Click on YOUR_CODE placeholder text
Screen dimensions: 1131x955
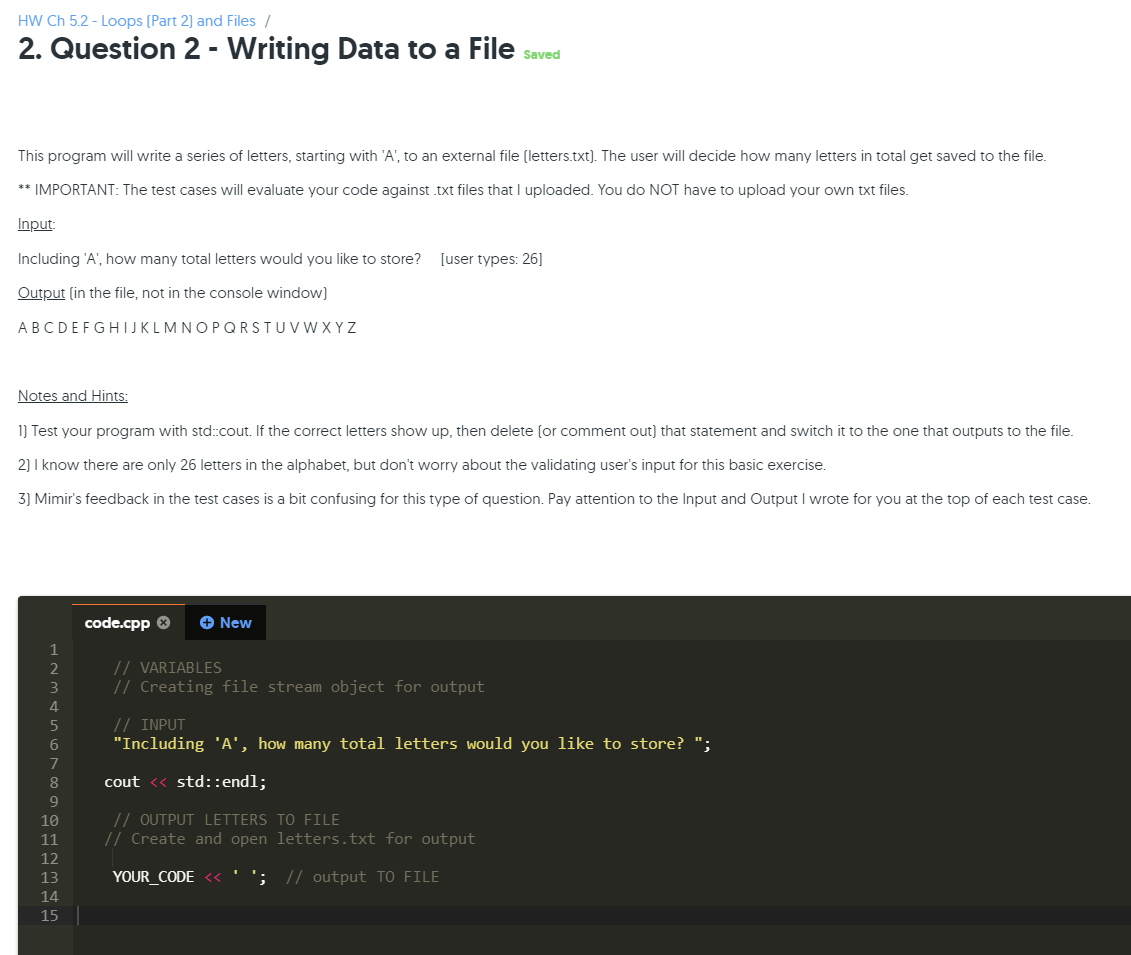pos(154,877)
